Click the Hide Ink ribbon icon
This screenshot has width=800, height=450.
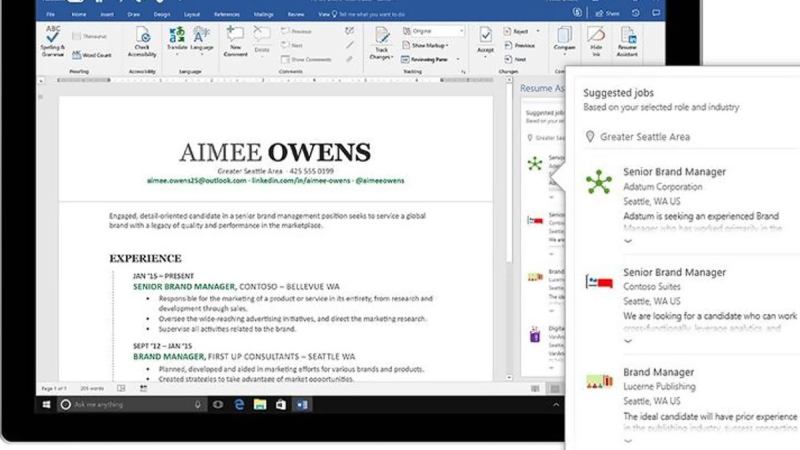tap(596, 40)
